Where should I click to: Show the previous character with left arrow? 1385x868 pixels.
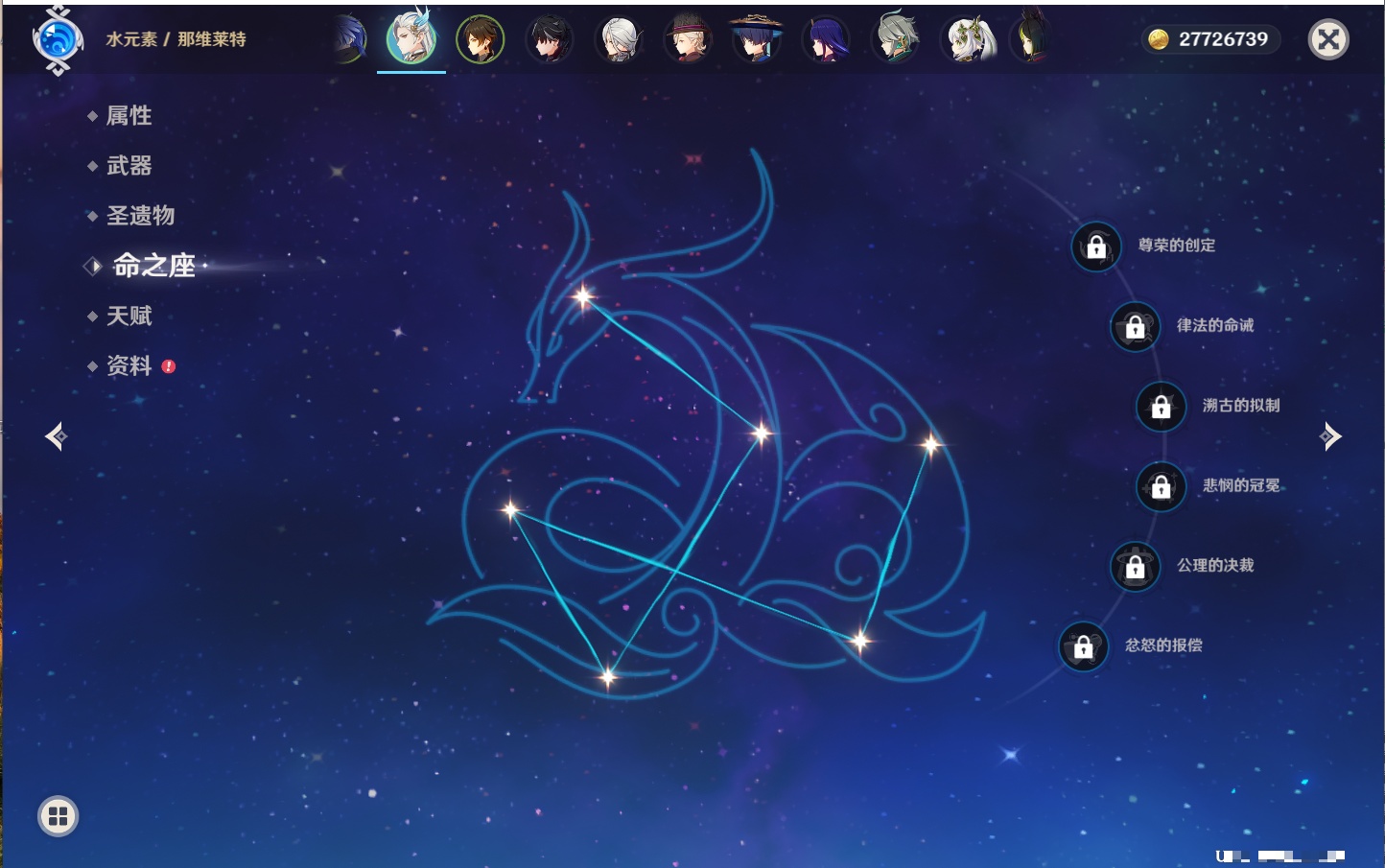coord(56,436)
